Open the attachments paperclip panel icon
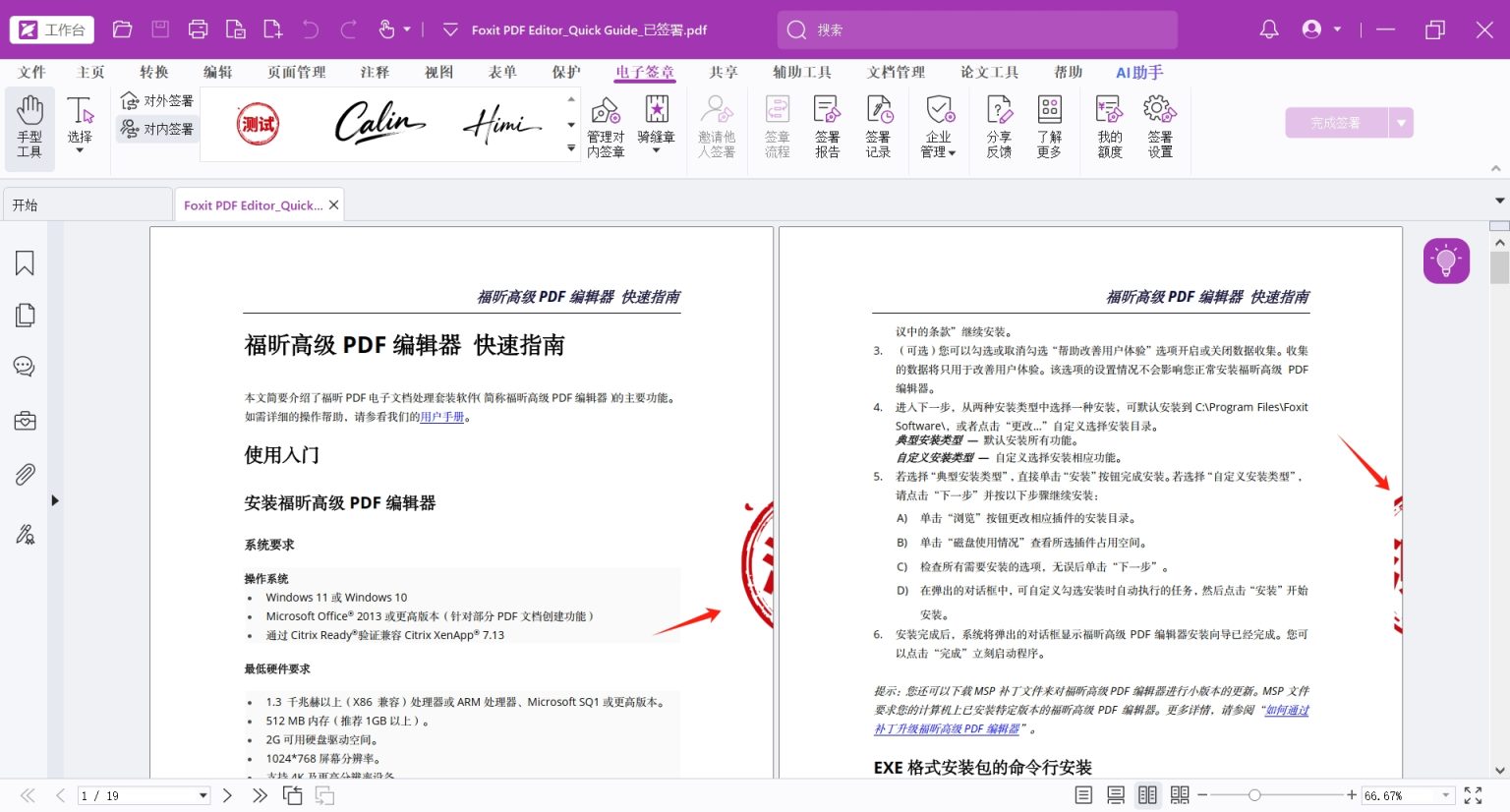1510x812 pixels. pyautogui.click(x=25, y=475)
